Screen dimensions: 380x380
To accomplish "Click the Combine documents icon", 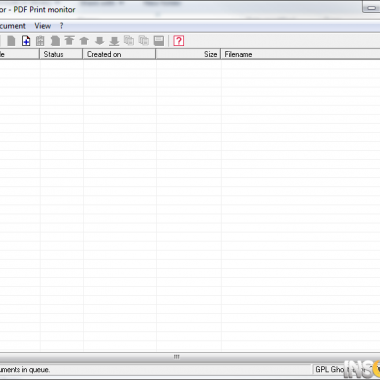I will click(129, 41).
